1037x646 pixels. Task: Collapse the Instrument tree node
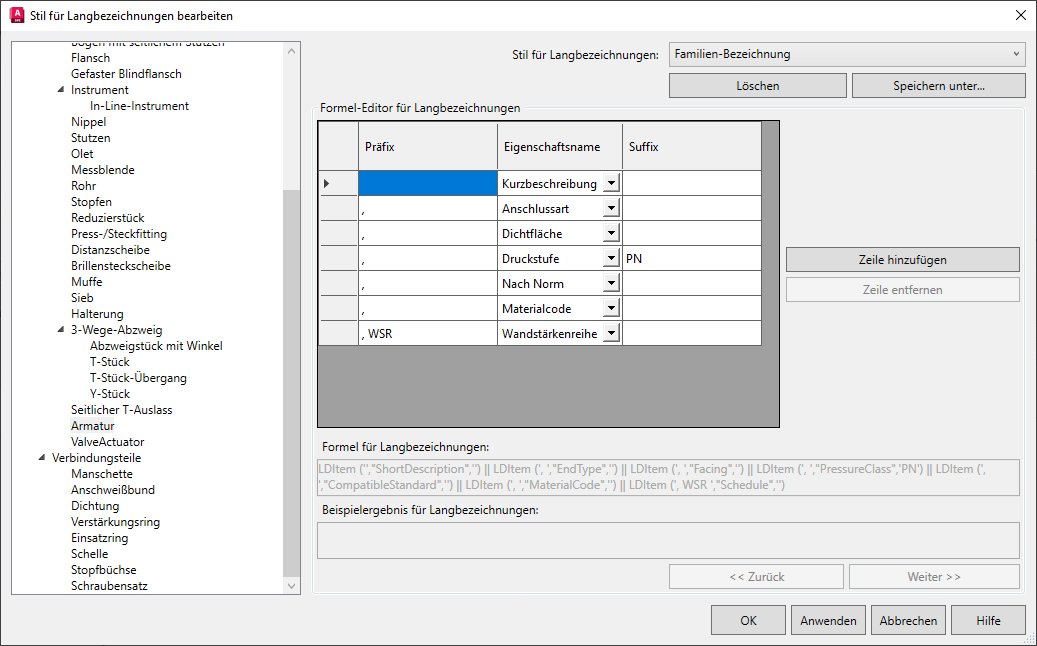point(61,89)
